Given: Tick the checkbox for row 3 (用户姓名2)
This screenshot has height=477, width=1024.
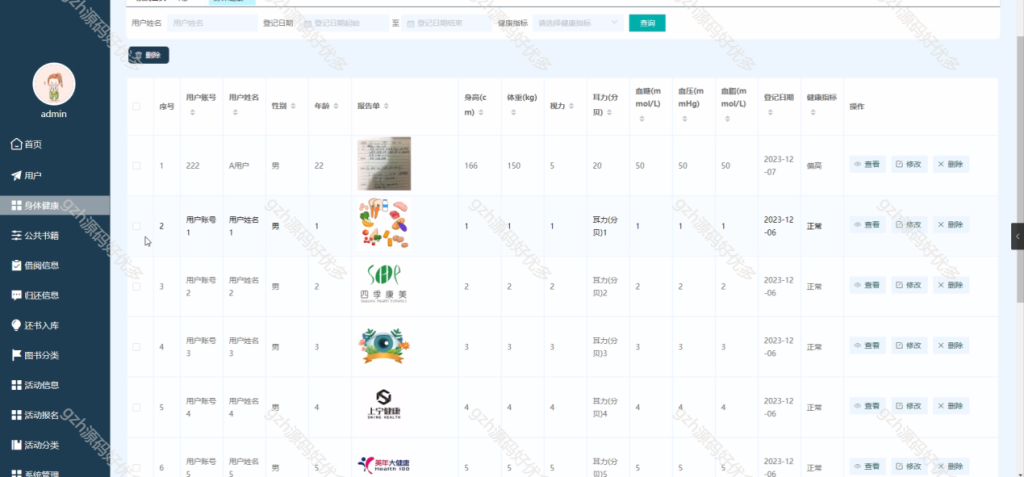Looking at the screenshot, I should [136, 286].
